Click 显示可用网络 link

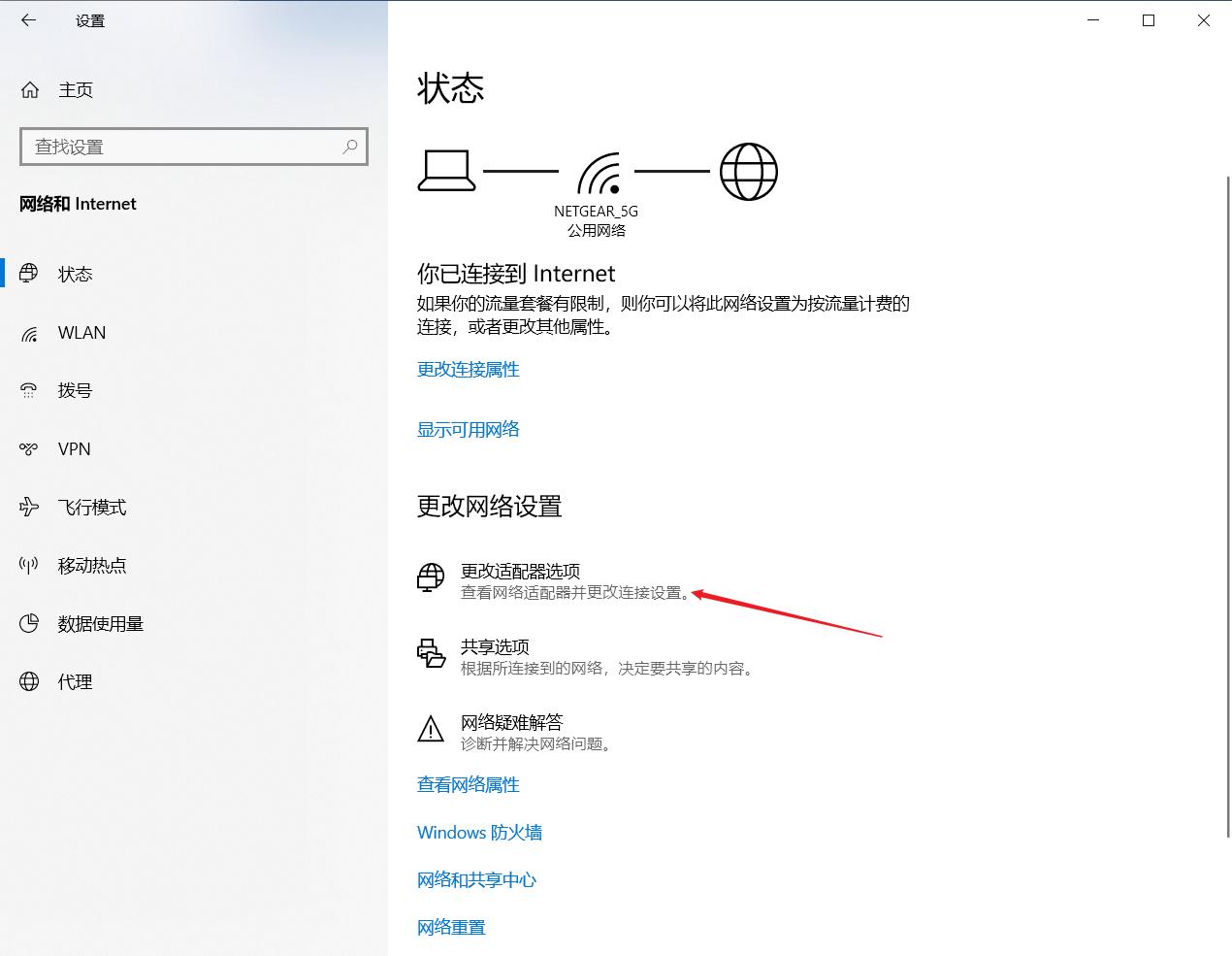coord(468,429)
